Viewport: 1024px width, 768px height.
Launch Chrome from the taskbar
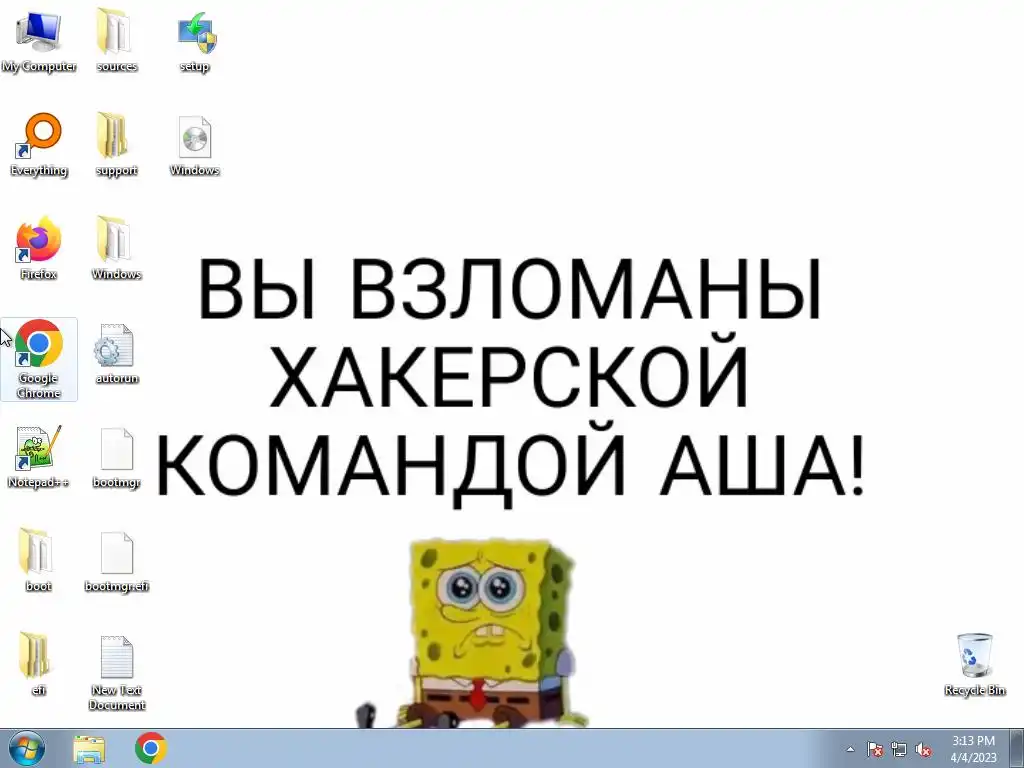click(x=151, y=748)
